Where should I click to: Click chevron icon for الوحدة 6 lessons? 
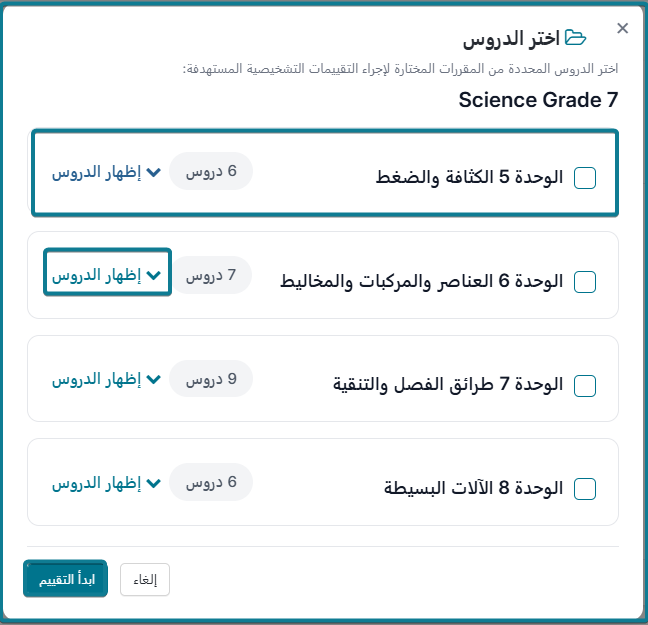[x=154, y=275]
